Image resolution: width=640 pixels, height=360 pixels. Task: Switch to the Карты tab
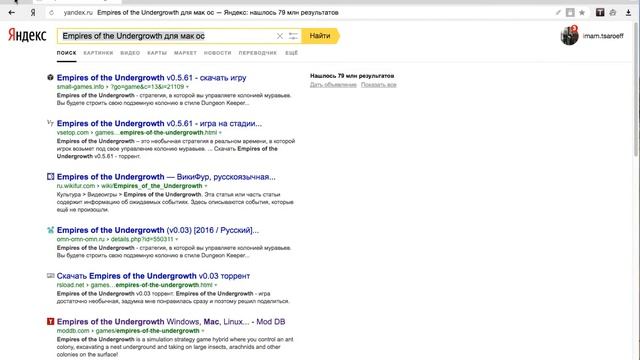coord(157,53)
